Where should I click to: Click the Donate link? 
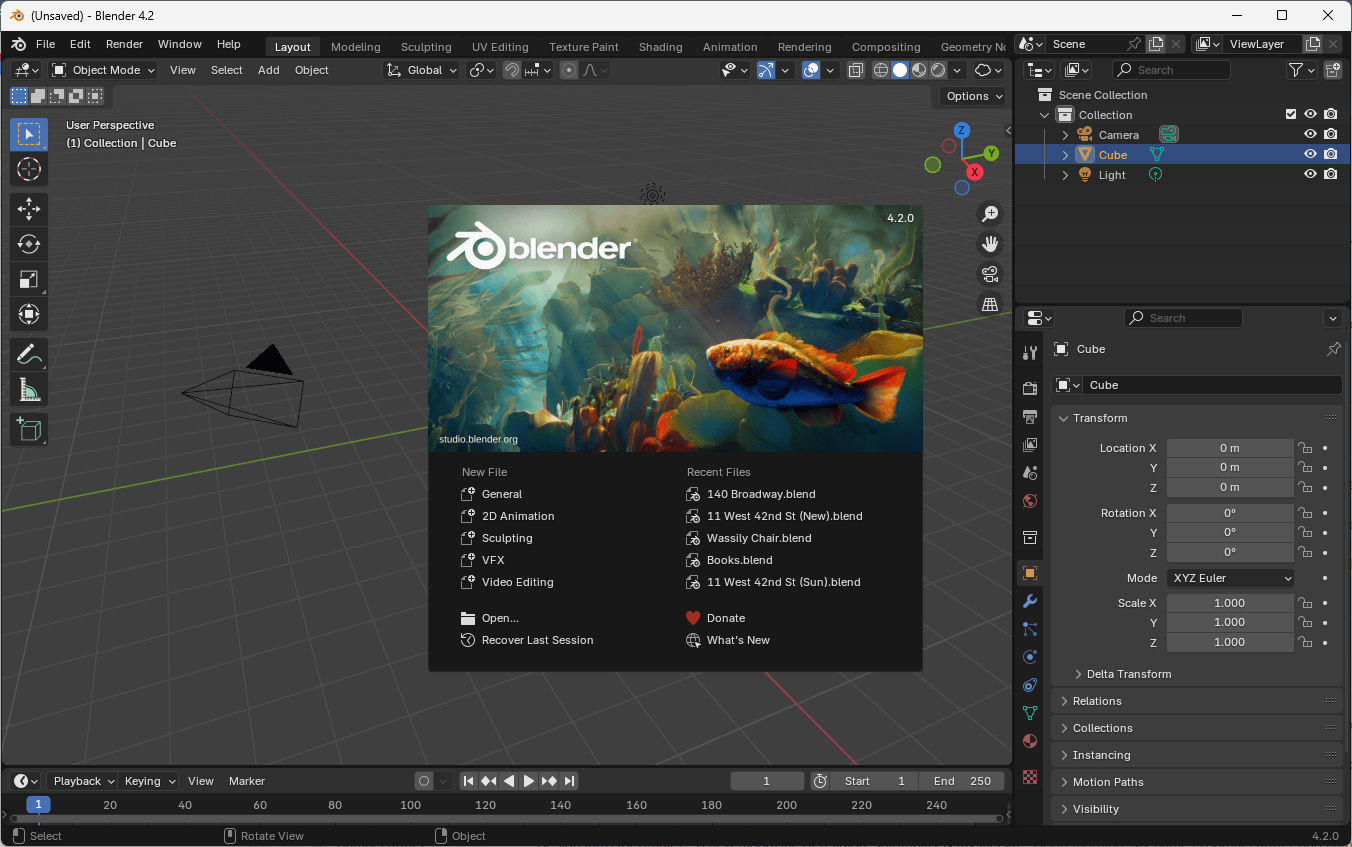click(x=725, y=618)
